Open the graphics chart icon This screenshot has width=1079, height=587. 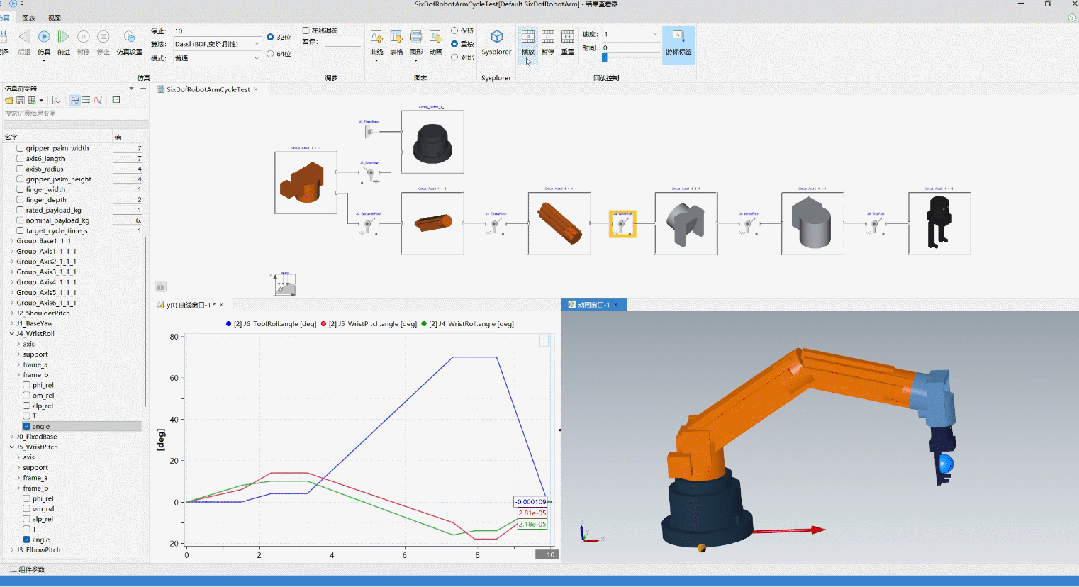(x=416, y=36)
